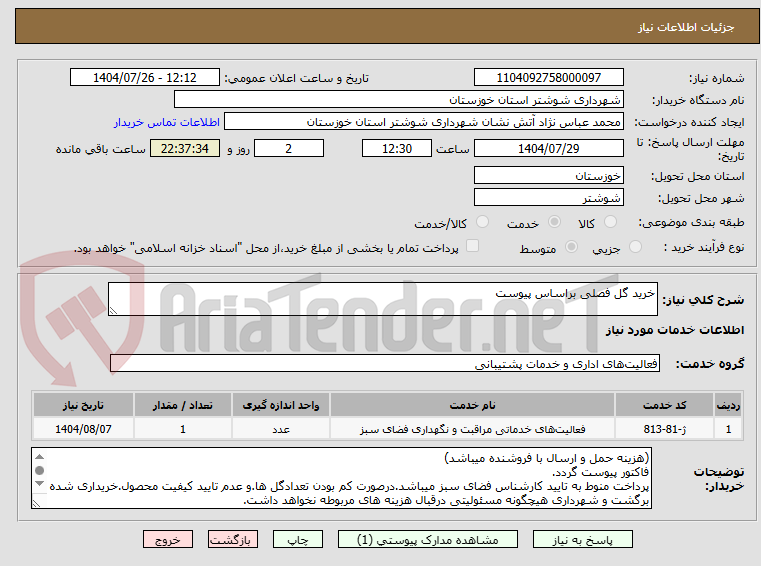The image size is (761, 566).
Task: Click service name cell فعالیت‌های خدماتی مراقبت فضای سبز
Action: [472, 429]
